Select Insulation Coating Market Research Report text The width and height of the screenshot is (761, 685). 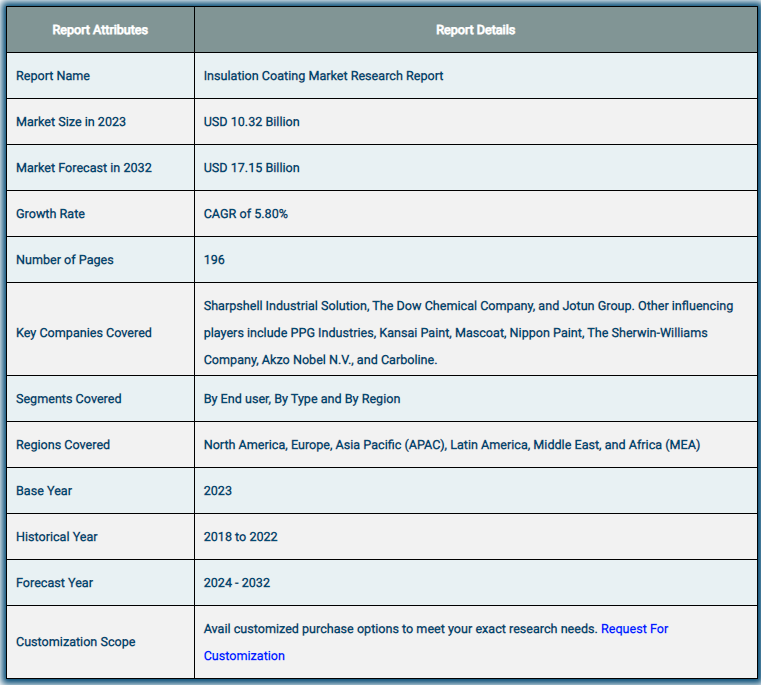tap(323, 76)
